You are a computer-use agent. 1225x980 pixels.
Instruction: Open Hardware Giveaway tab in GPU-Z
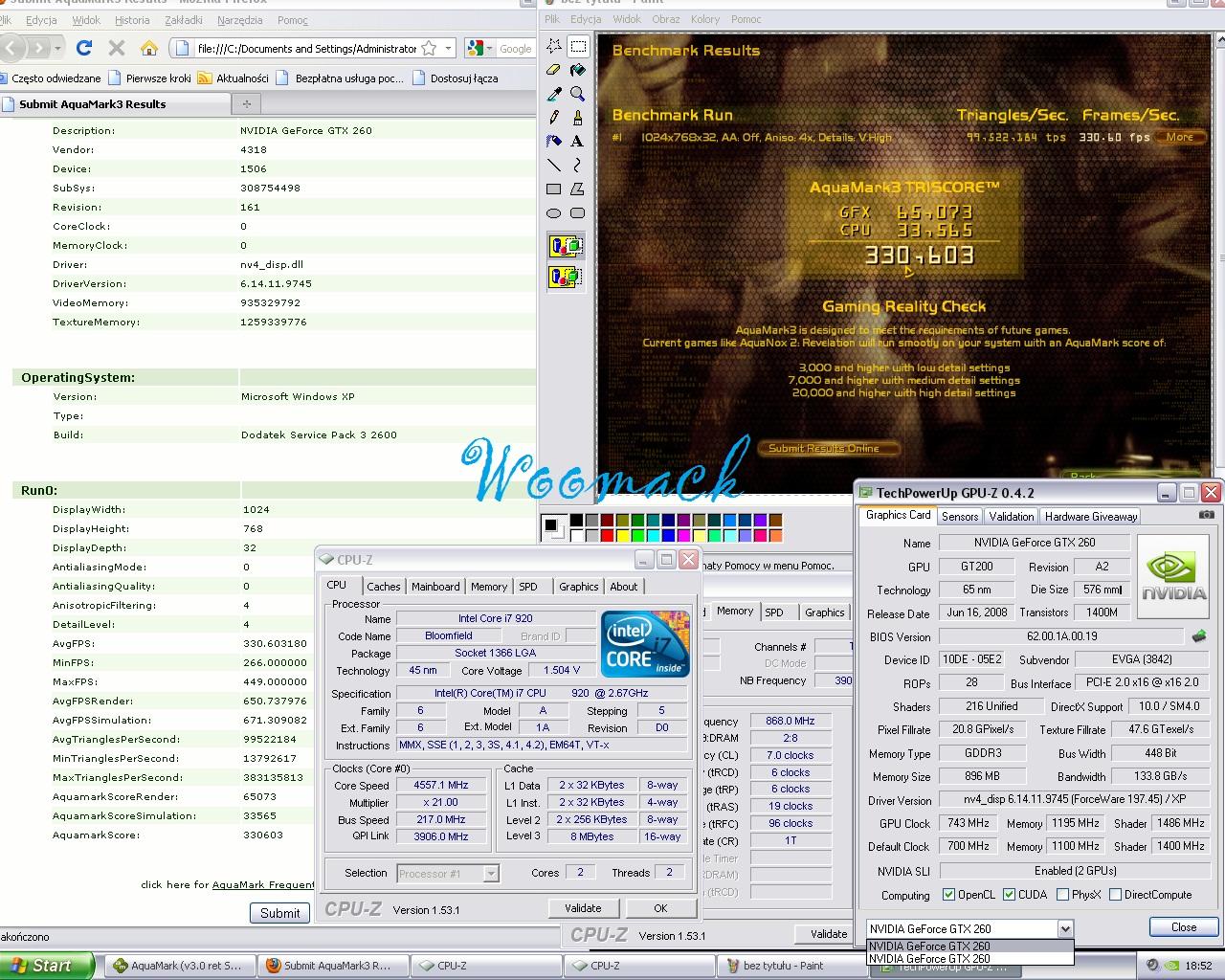tap(1091, 516)
